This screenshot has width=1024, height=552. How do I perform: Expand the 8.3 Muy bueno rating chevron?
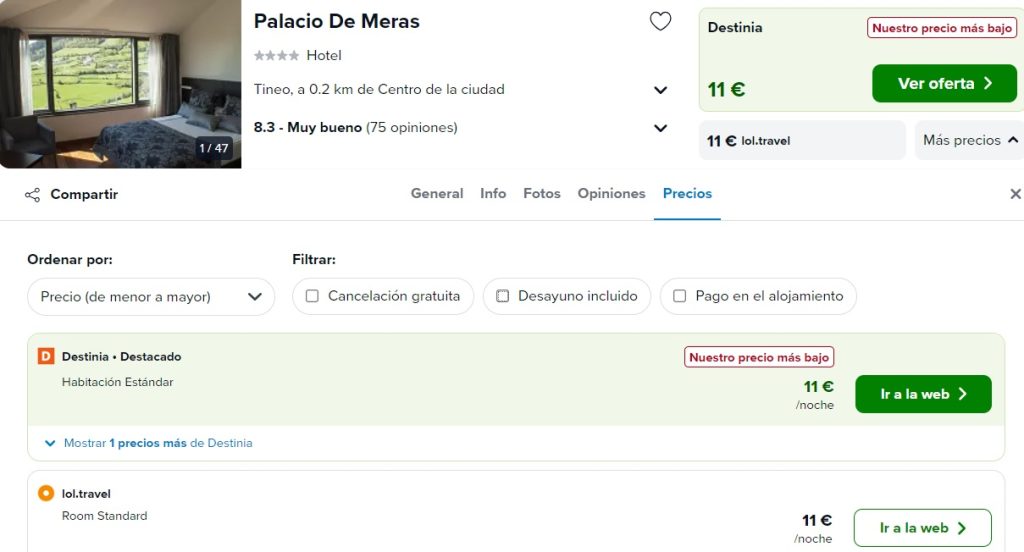coord(661,128)
